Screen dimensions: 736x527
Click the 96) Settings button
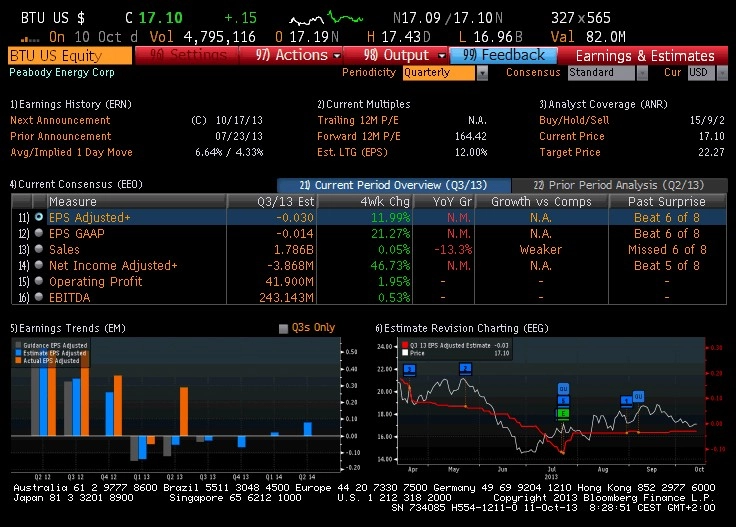pyautogui.click(x=187, y=55)
